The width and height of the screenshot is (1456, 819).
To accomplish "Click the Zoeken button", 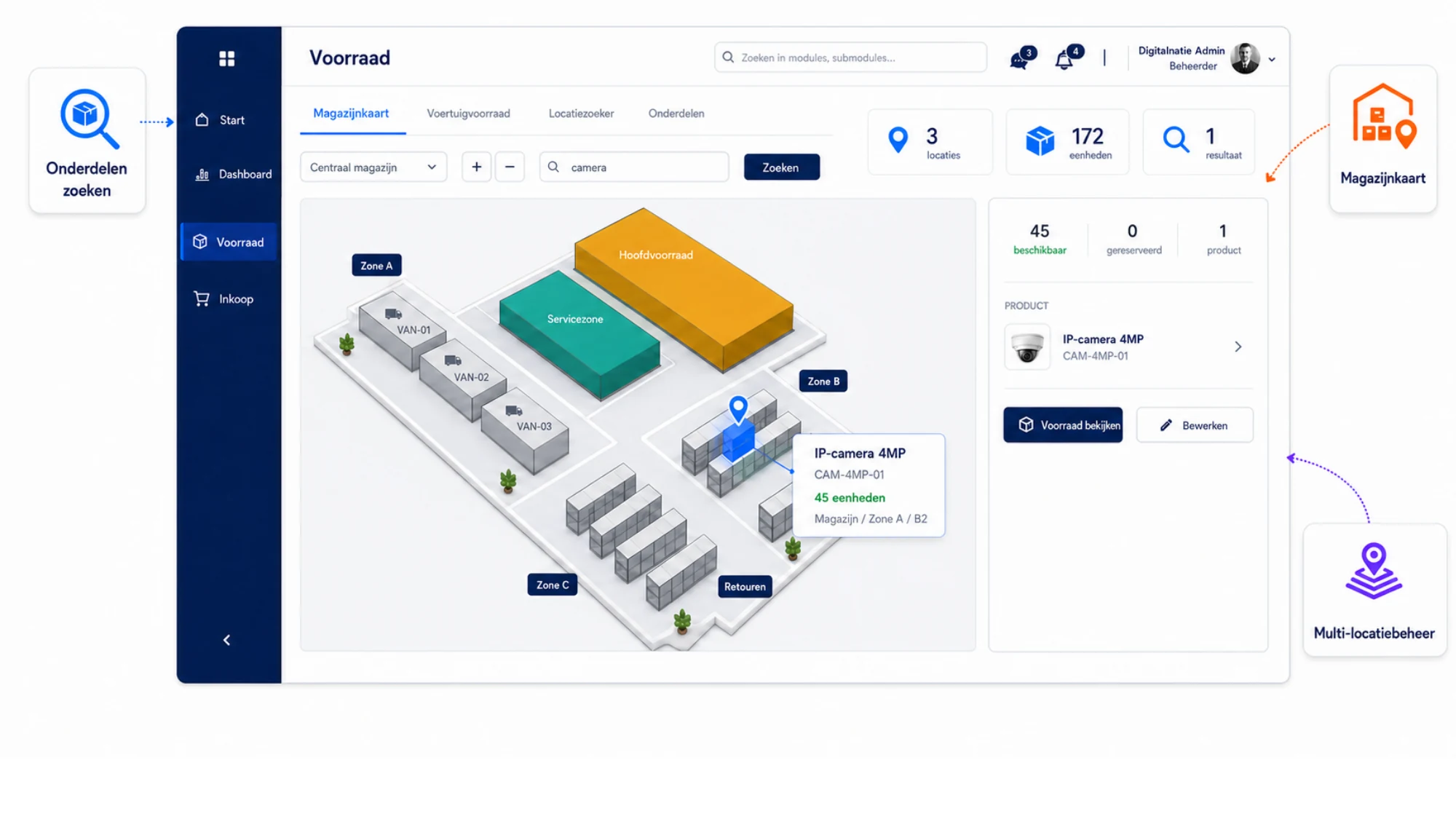I will pyautogui.click(x=781, y=167).
